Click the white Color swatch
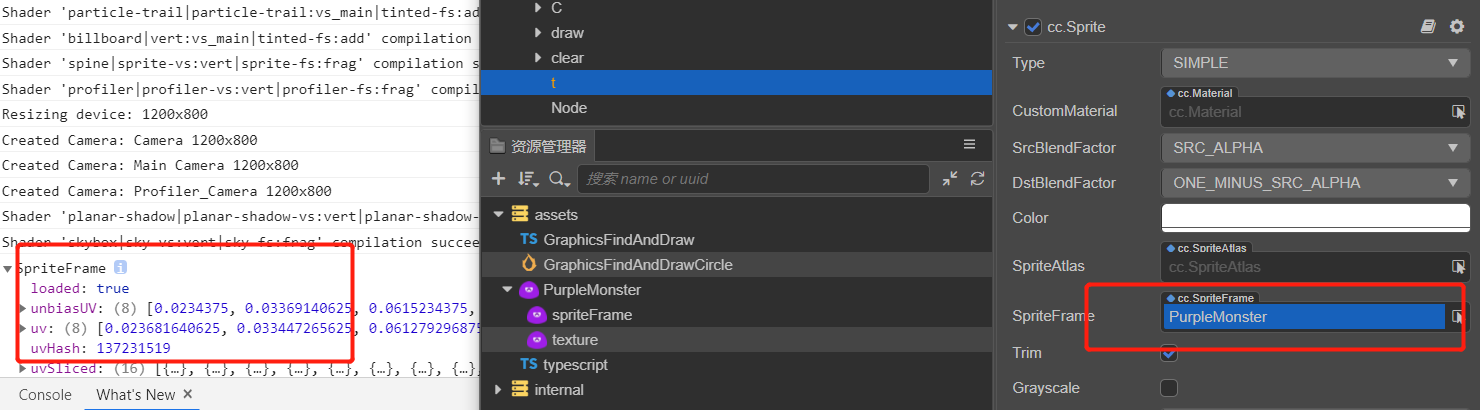The height and width of the screenshot is (410, 1480). point(1315,218)
